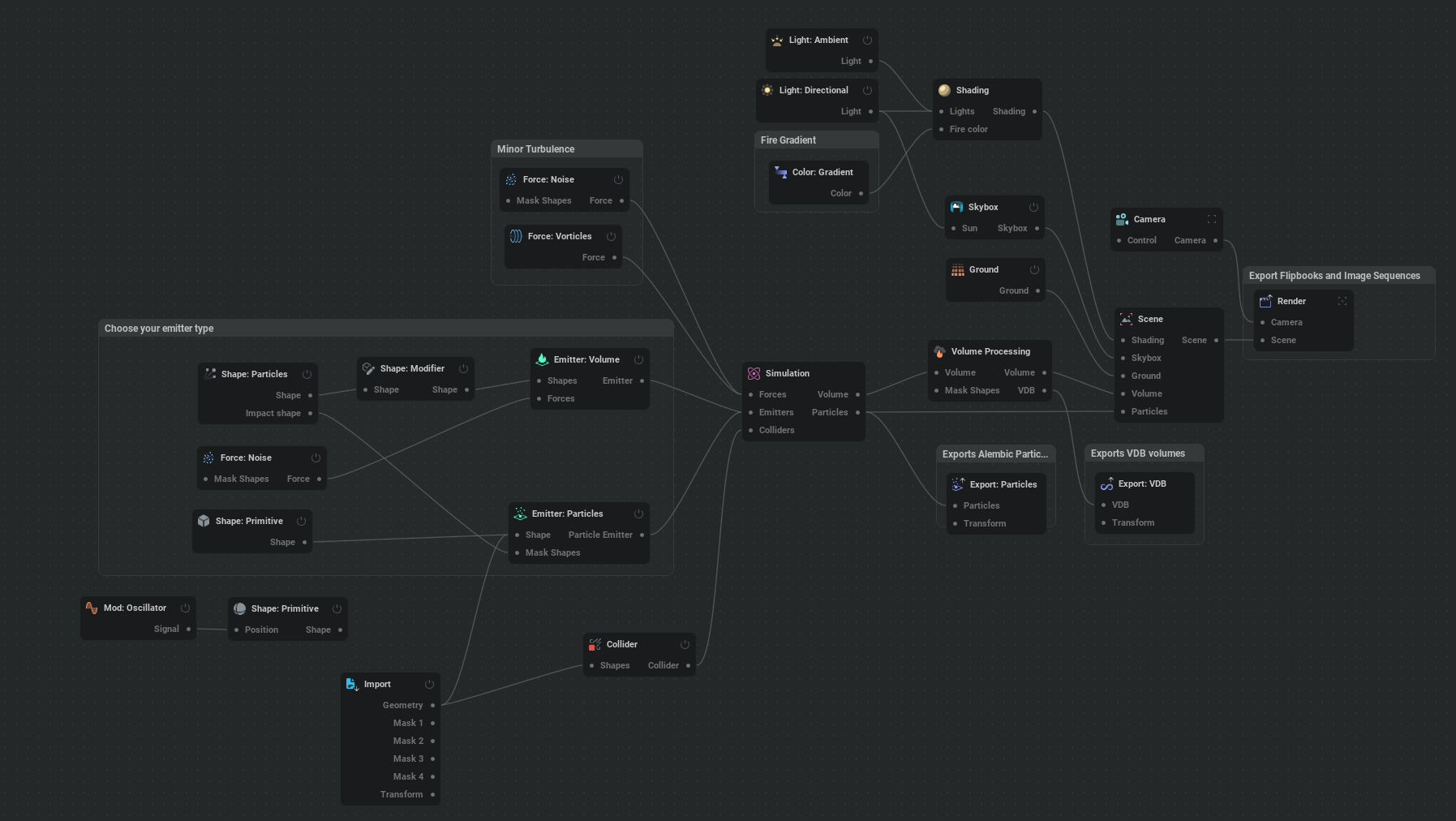Screen dimensions: 1456x821
Task: Click the Export: Particles node title
Action: [1003, 484]
